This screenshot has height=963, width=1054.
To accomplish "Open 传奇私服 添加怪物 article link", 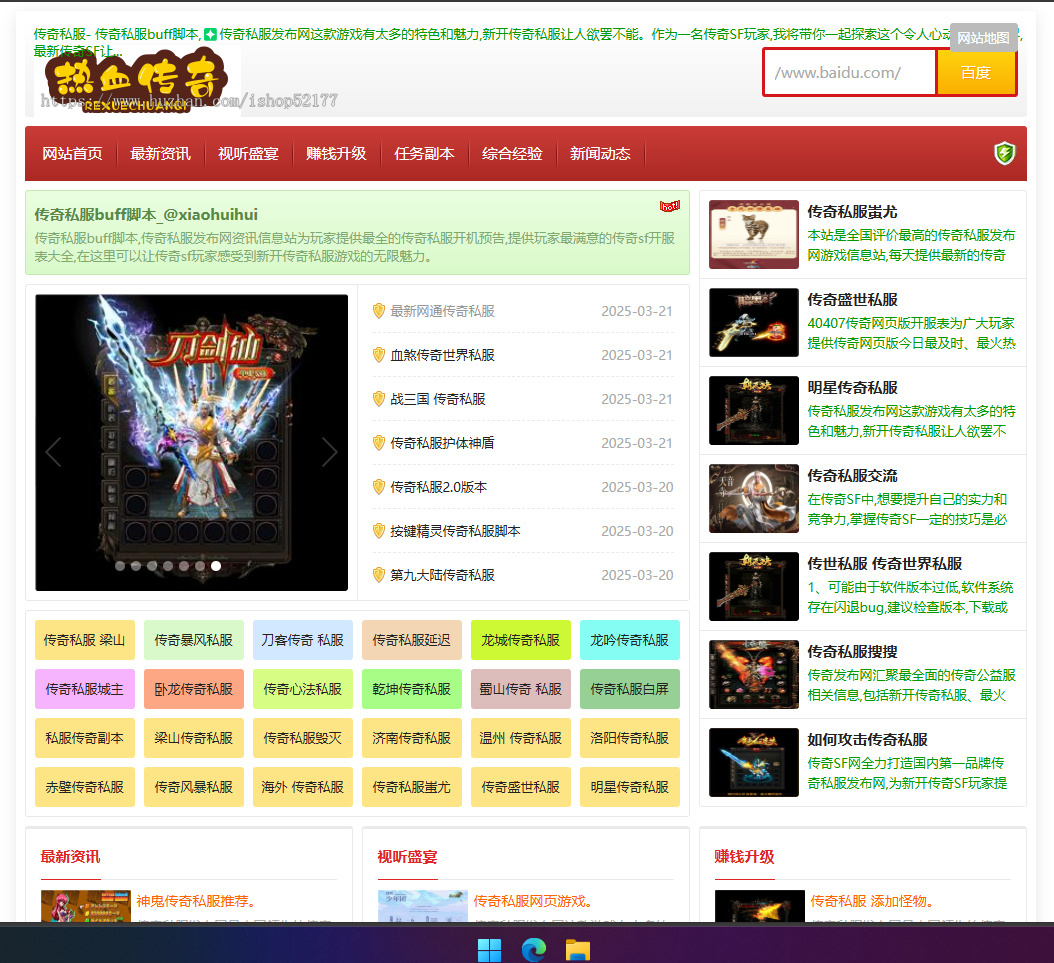I will tap(871, 901).
